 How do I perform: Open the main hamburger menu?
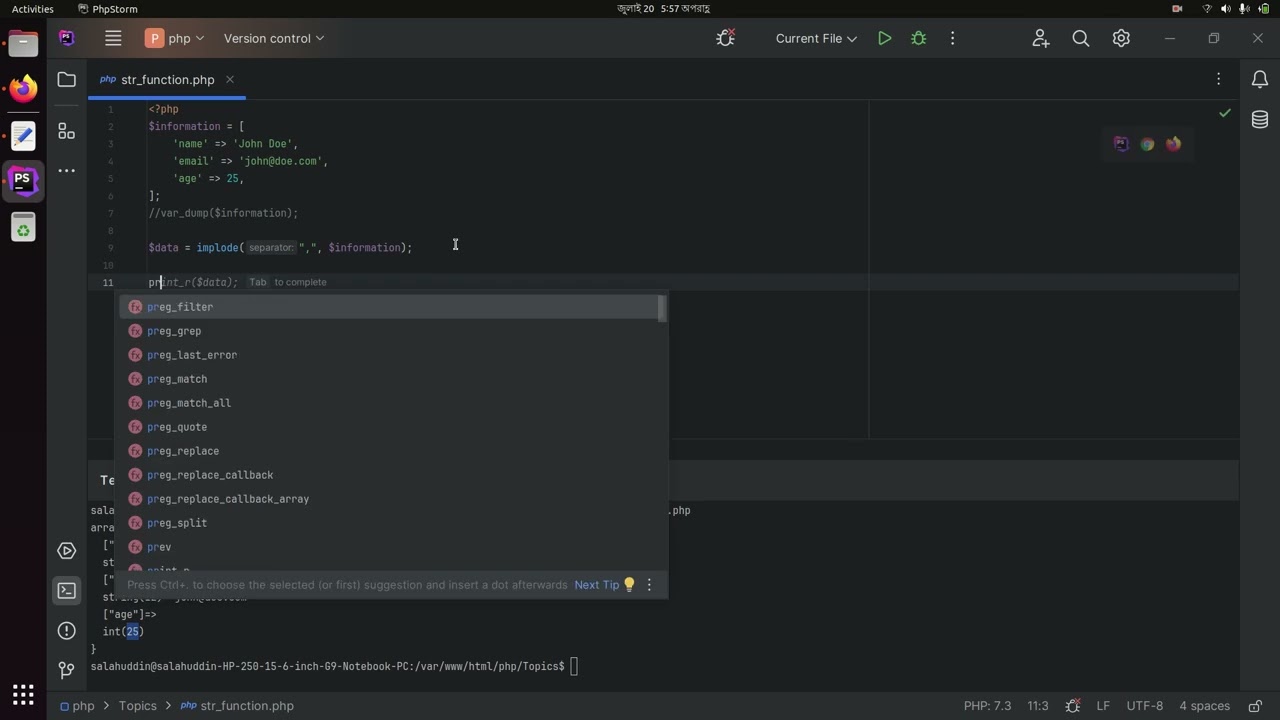[113, 38]
